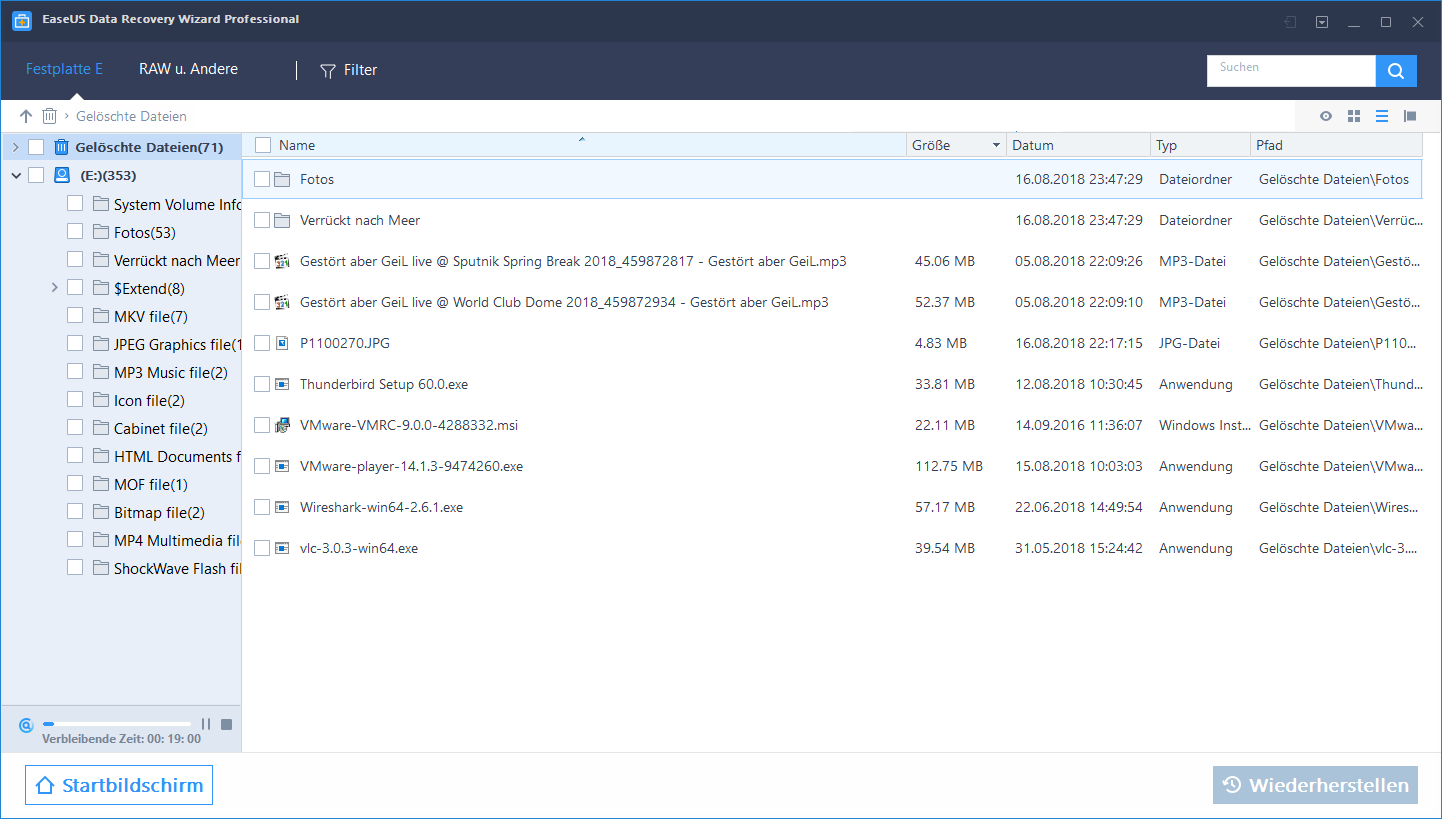Click the MKV file(7) folder icon
Viewport: 1442px width, 819px height.
[100, 316]
